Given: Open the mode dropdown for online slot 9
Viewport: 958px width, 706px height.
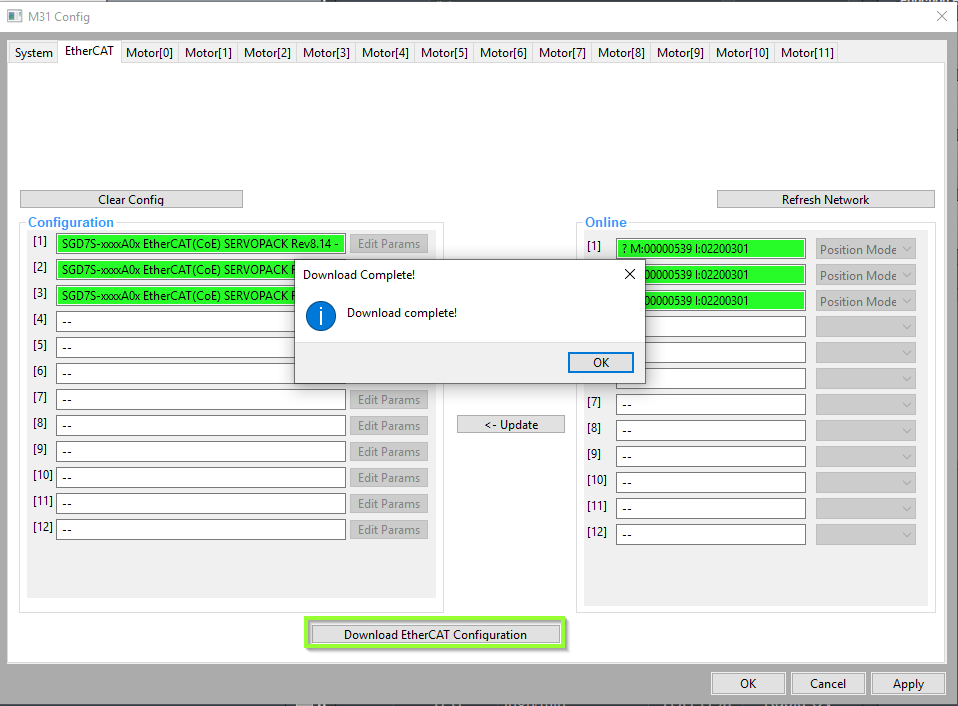Looking at the screenshot, I should (865, 456).
